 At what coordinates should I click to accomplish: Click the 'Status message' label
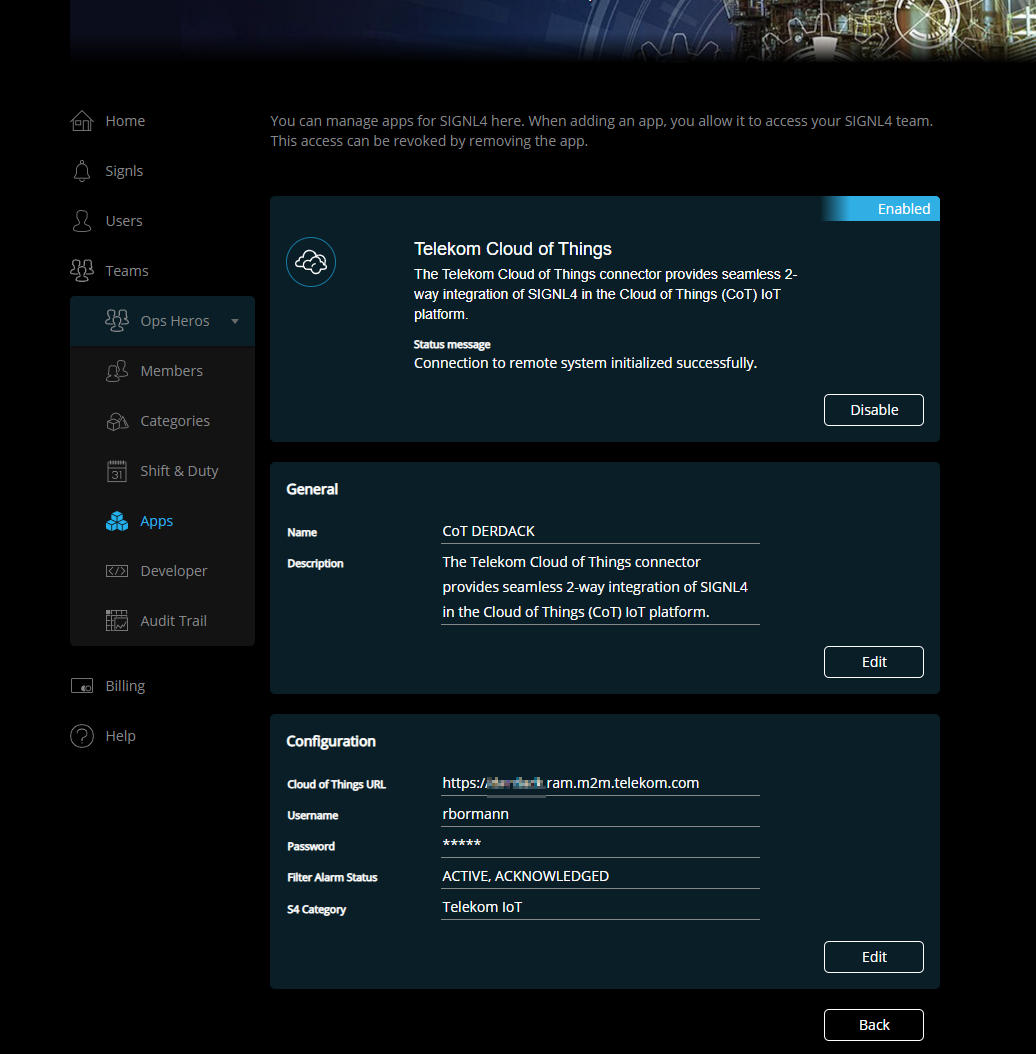[x=452, y=345]
